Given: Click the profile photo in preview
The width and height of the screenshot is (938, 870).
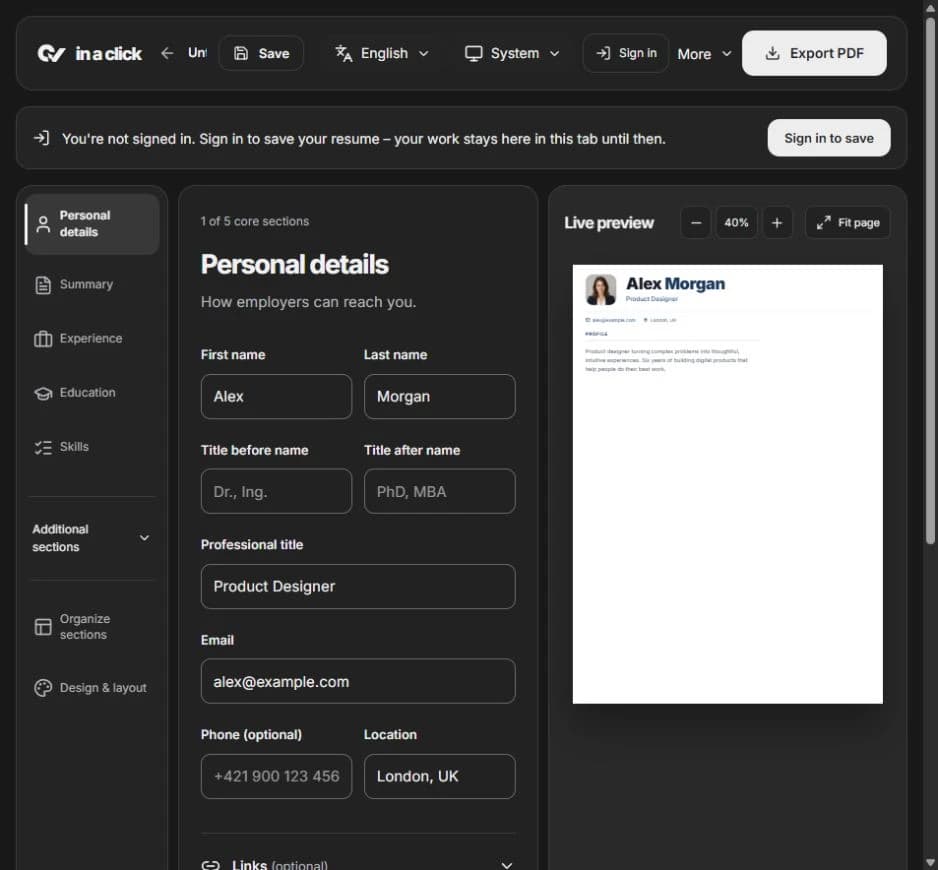Looking at the screenshot, I should [601, 290].
